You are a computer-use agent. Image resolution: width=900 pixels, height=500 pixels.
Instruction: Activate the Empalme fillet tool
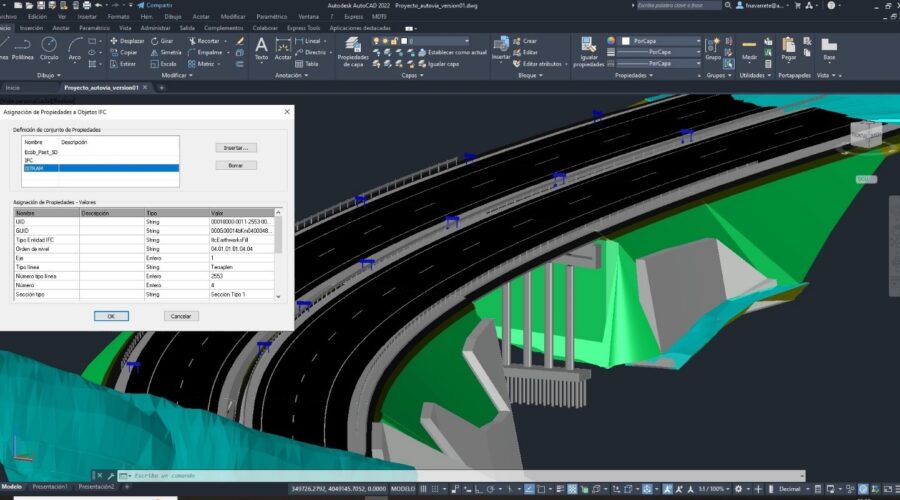click(205, 52)
